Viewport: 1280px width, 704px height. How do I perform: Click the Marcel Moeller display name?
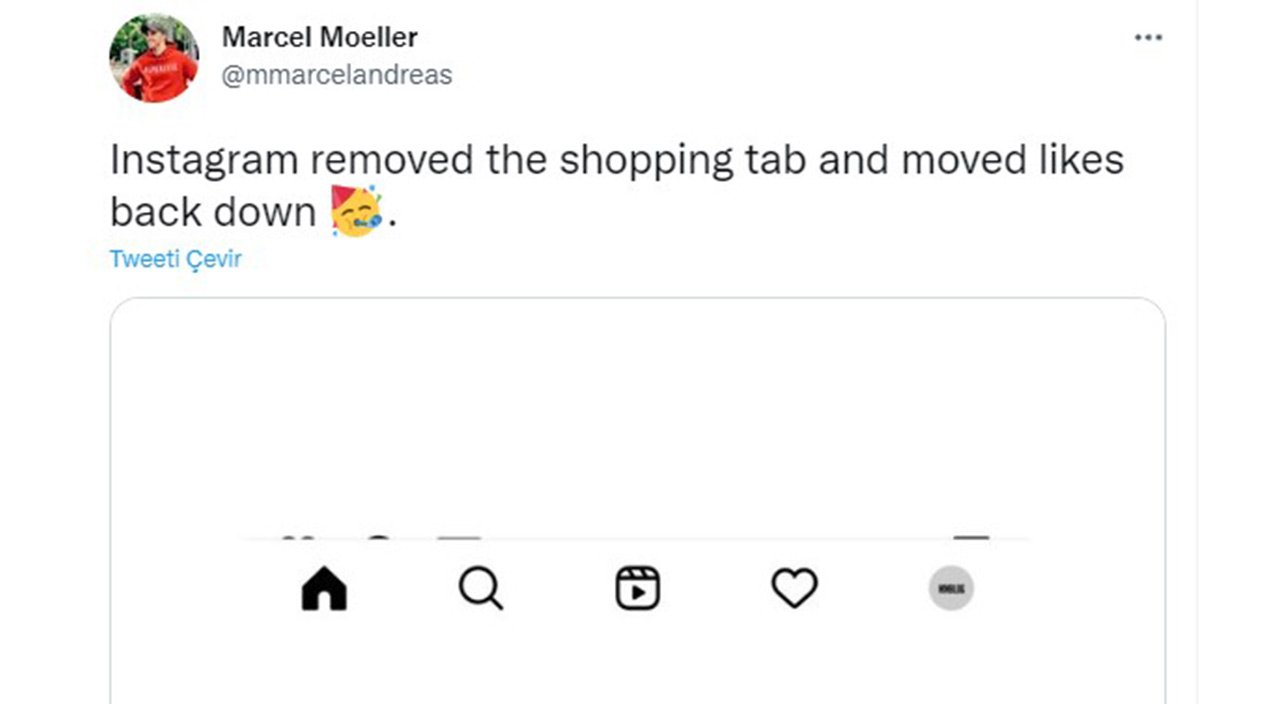(x=319, y=37)
